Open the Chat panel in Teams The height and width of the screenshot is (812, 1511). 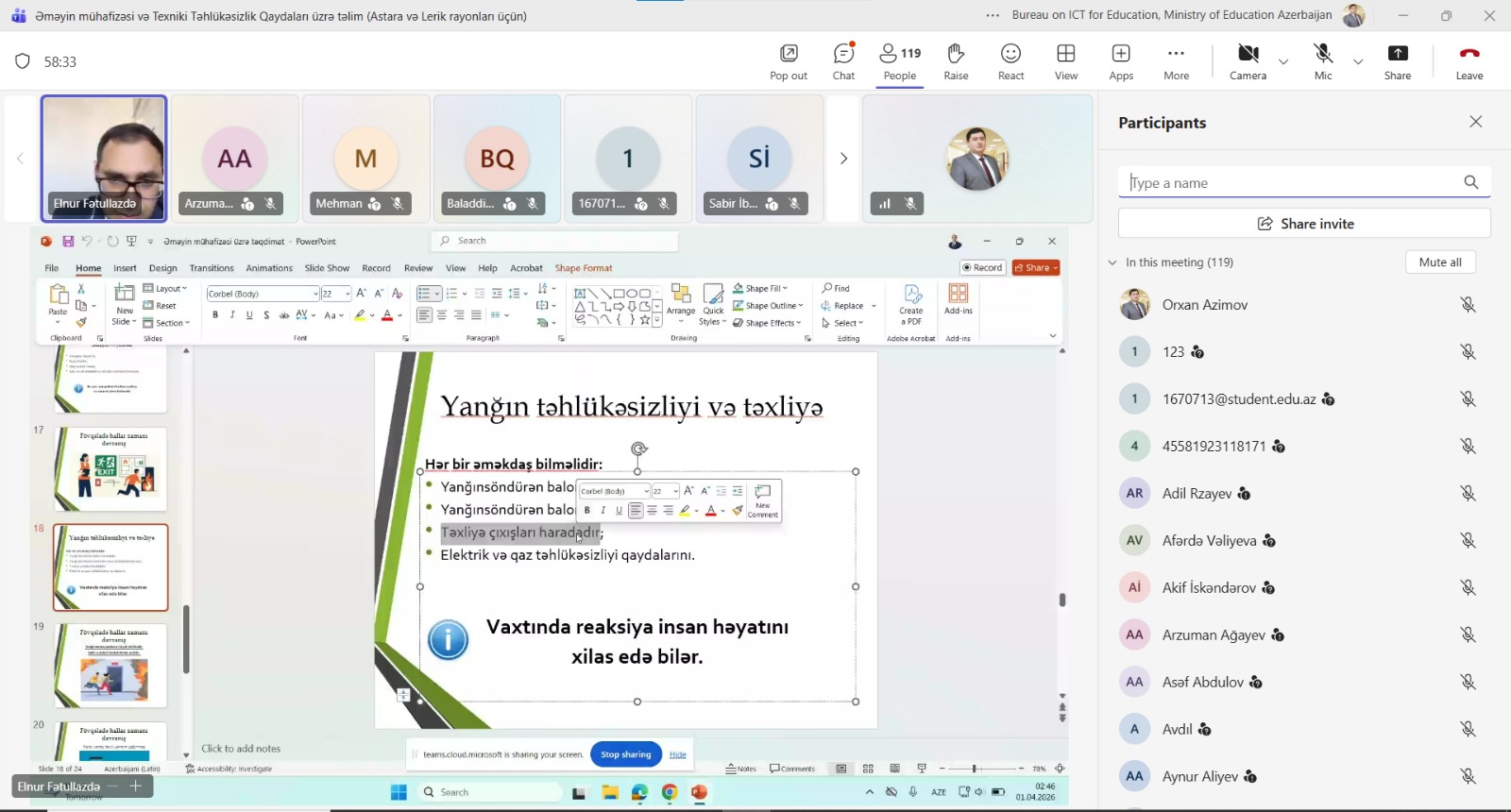point(843,61)
